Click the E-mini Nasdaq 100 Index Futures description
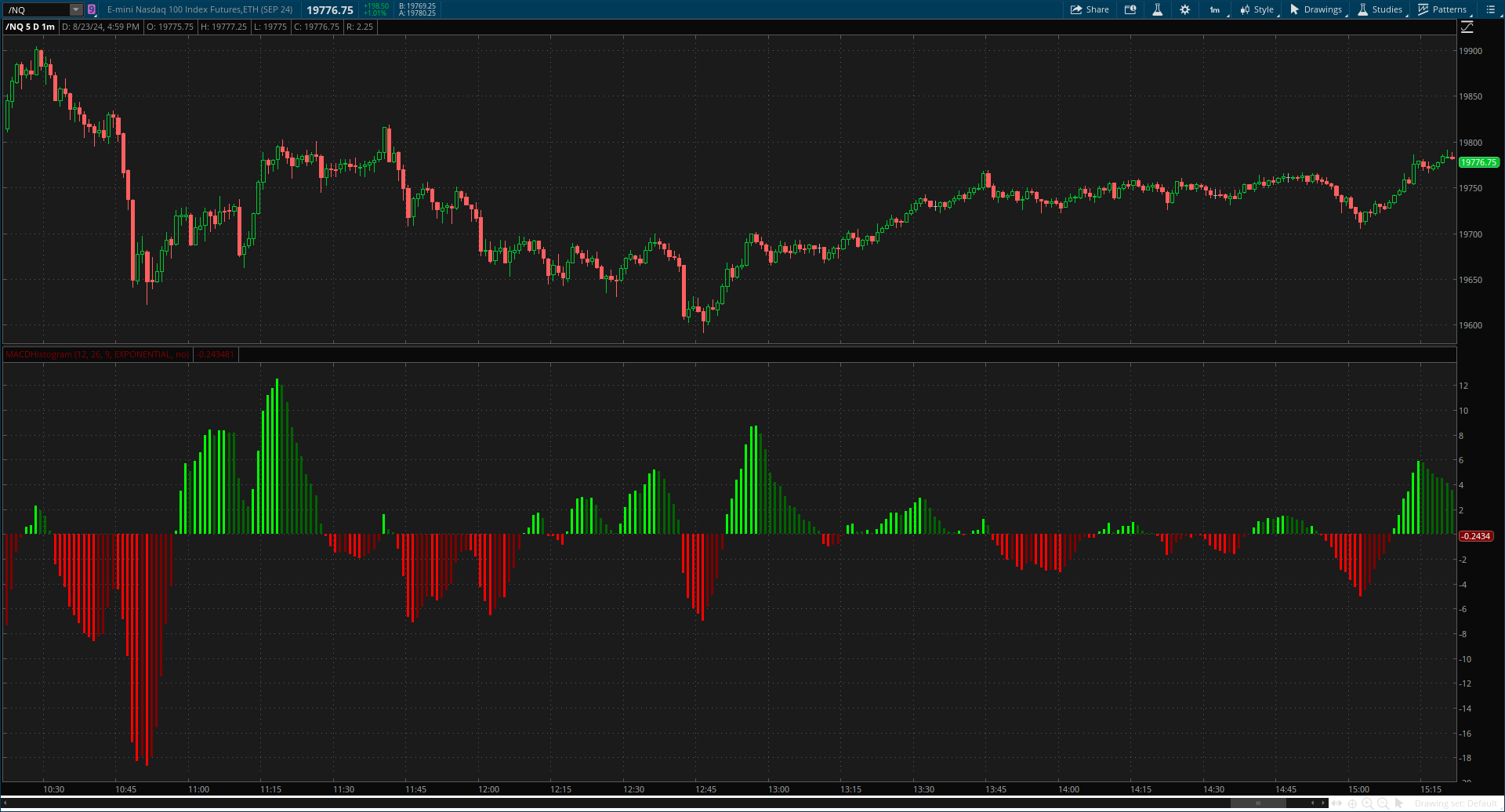This screenshot has width=1505, height=812. click(x=200, y=9)
